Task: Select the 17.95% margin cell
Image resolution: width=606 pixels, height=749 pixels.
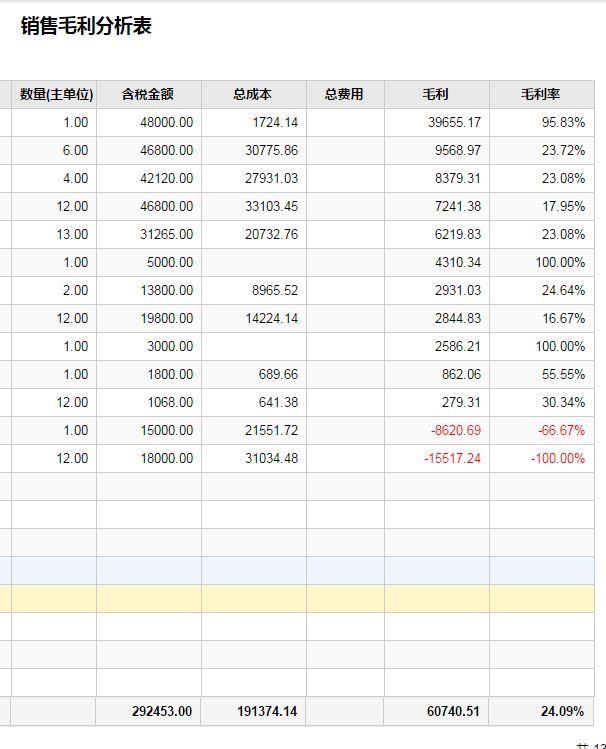Action: [542, 207]
